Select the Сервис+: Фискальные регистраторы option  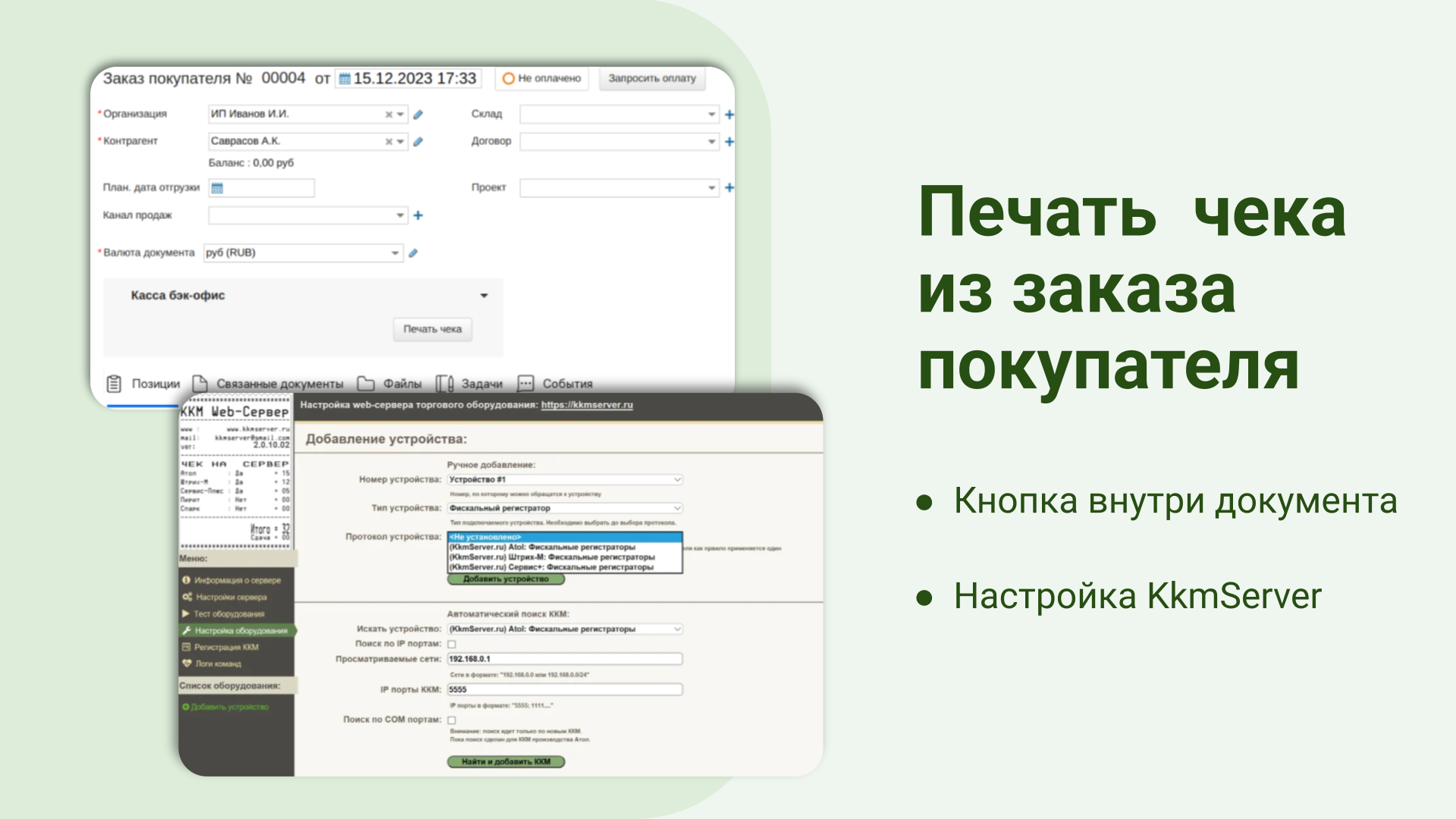point(565,566)
